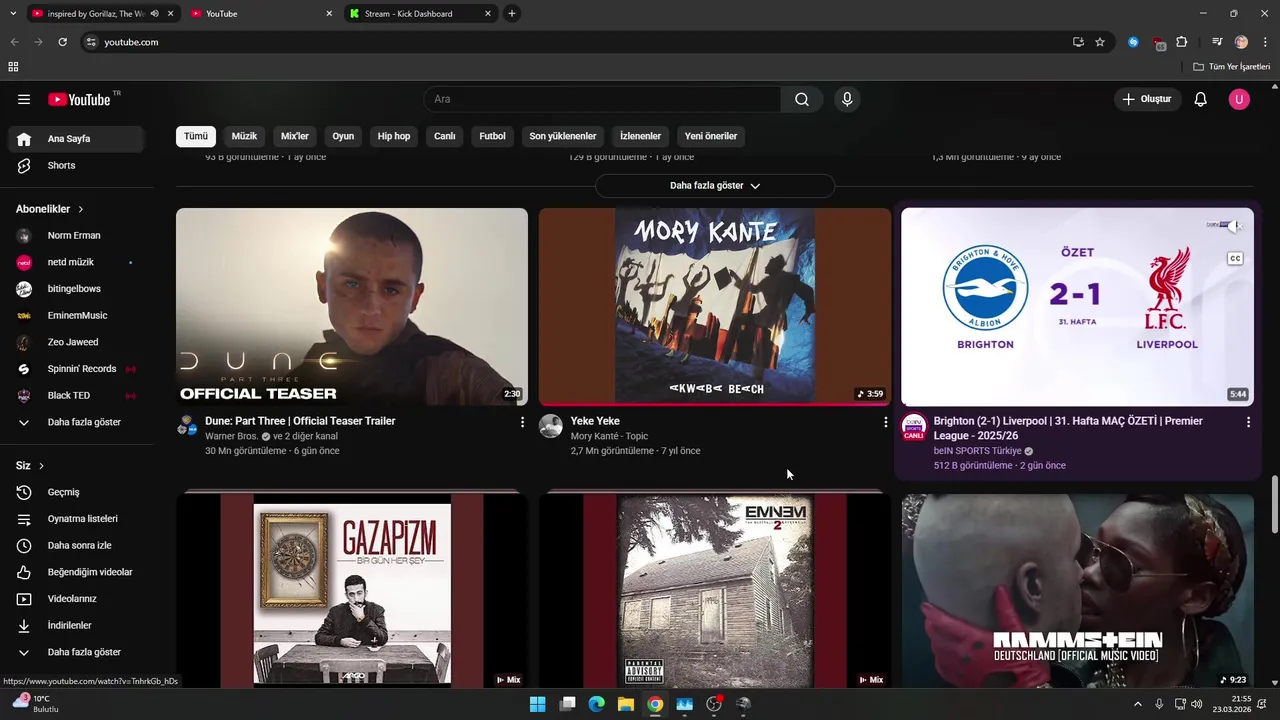Open the Chrome extensions puzzle menu

coord(1182,42)
